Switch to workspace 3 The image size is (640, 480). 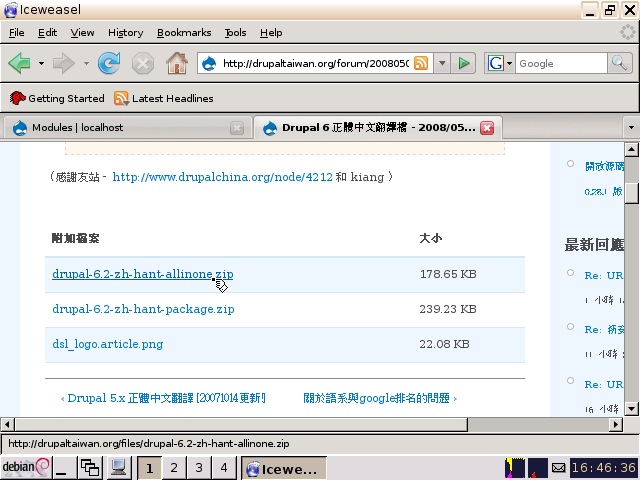click(199, 468)
